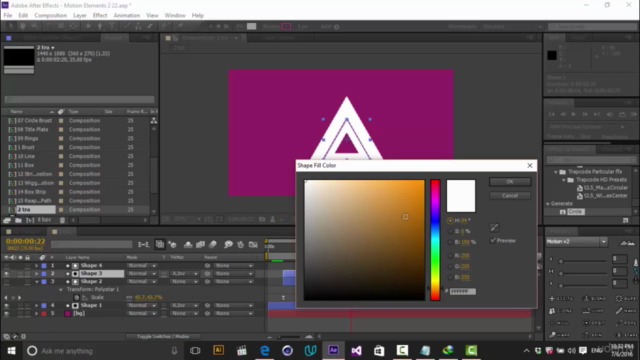Screen dimensions: 640x360
Task: Open Adobe Illustrator from the taskbar
Action: (x=218, y=350)
